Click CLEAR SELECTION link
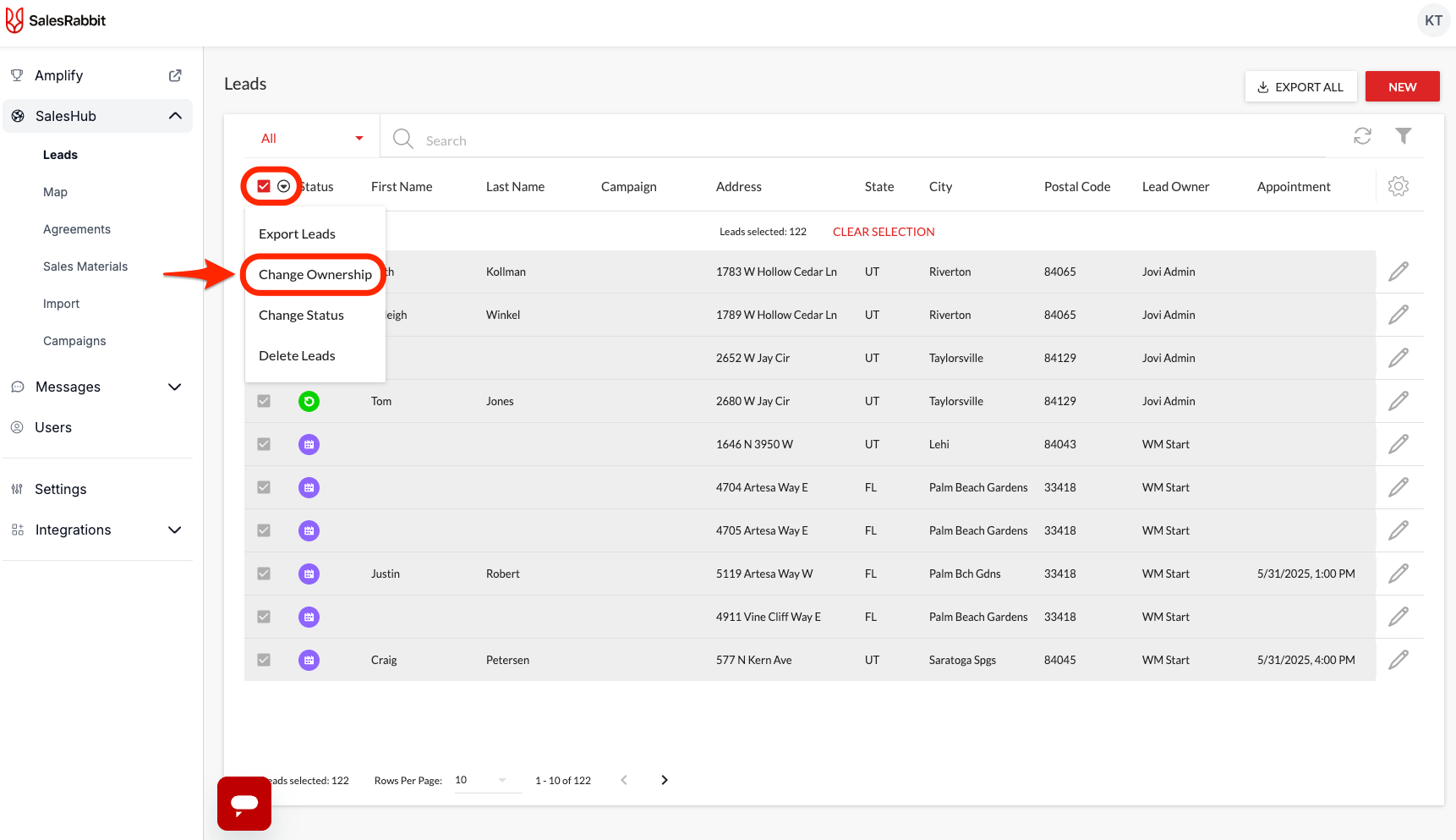The image size is (1456, 840). [884, 232]
